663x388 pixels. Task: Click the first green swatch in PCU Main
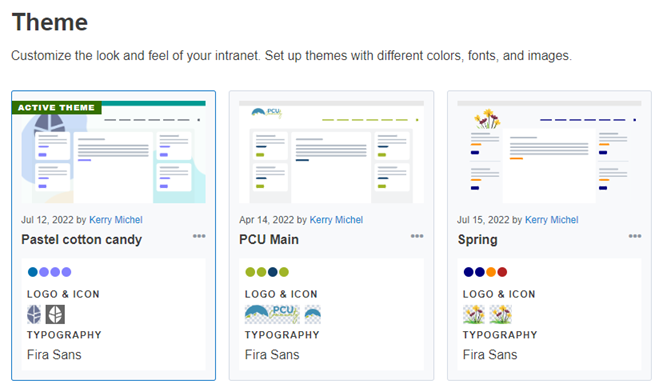pos(250,272)
